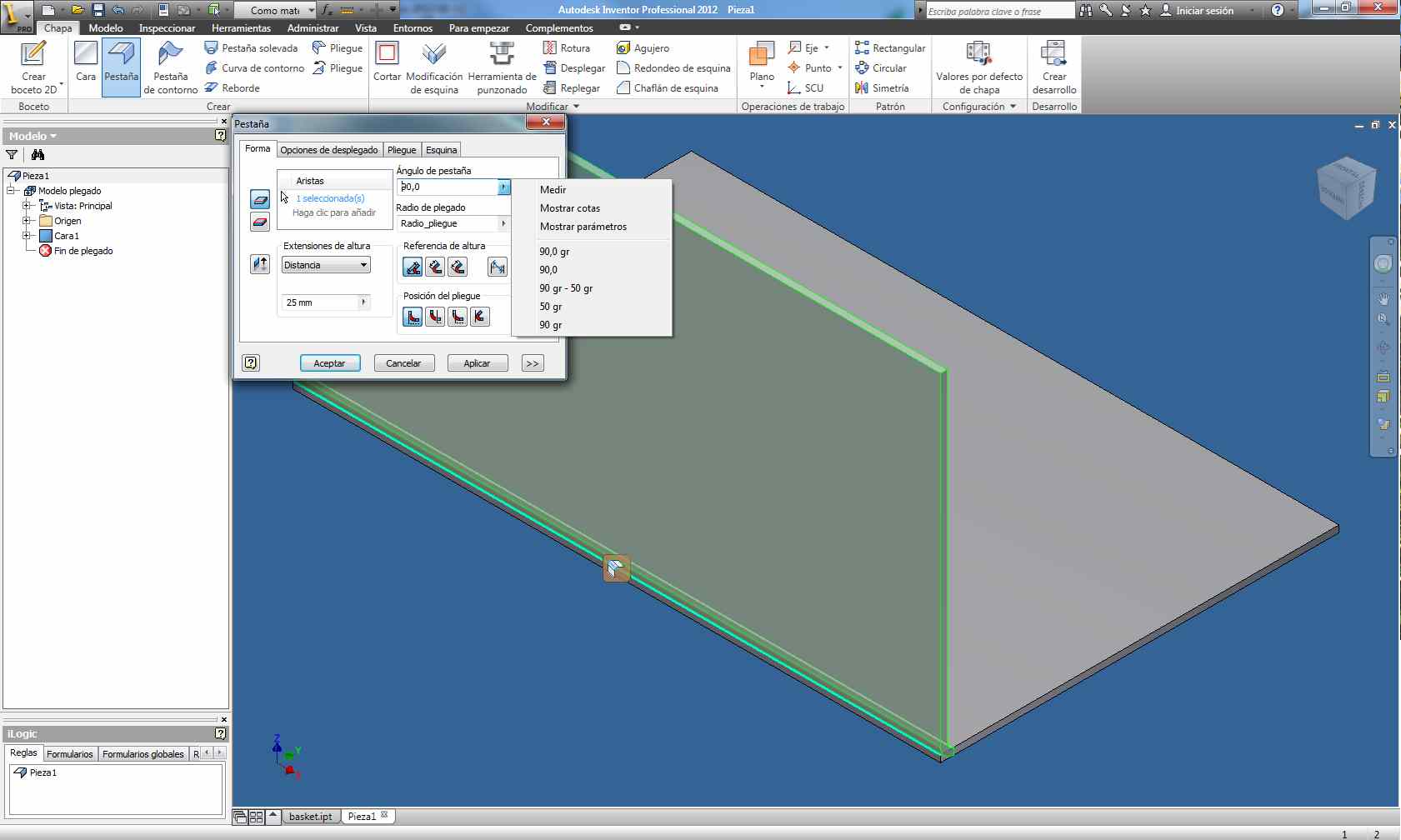Select the Crear boceto 2D tool
The height and width of the screenshot is (840, 1401).
point(33,67)
